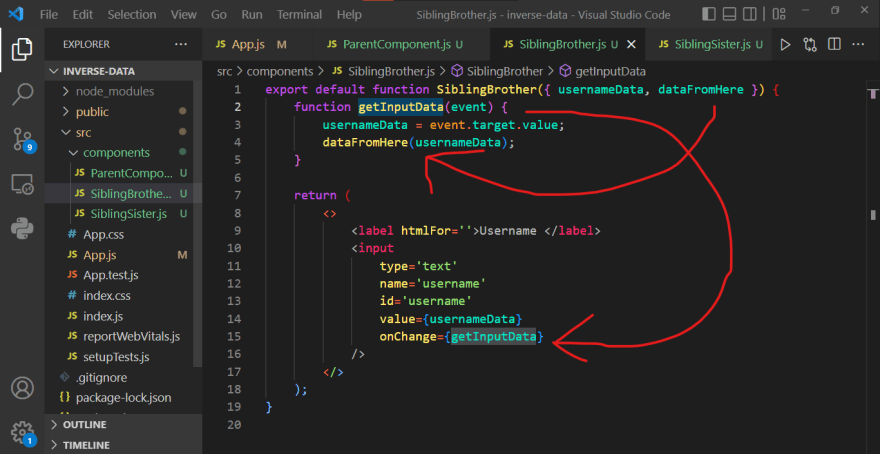Open the Help menu
This screenshot has height=454, width=880.
click(x=349, y=15)
